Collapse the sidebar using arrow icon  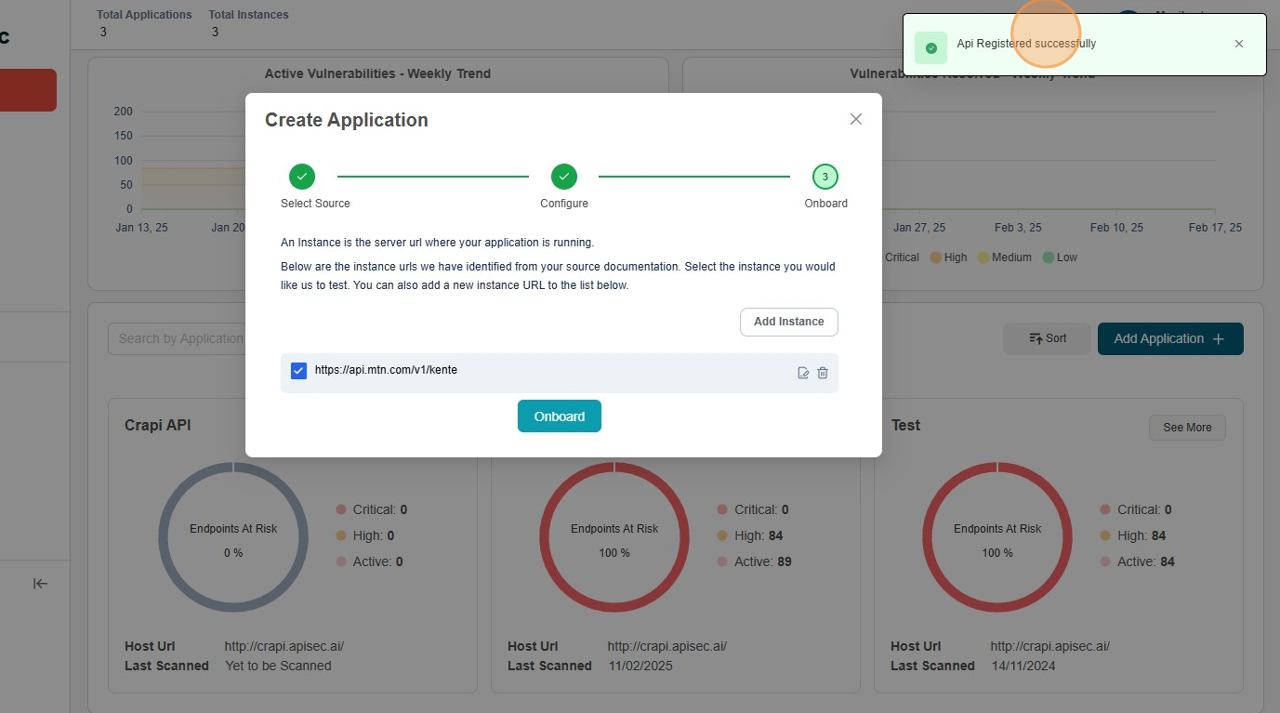coord(40,583)
